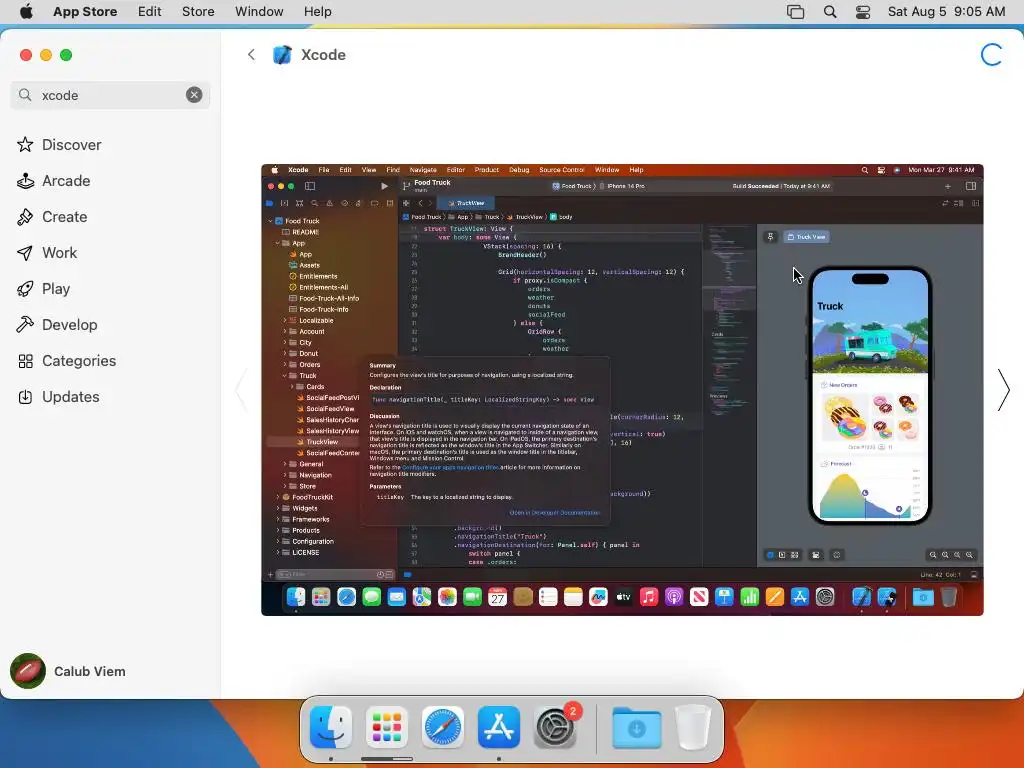This screenshot has width=1024, height=768.
Task: Select Create in the sidebar
Action: [x=52, y=217]
